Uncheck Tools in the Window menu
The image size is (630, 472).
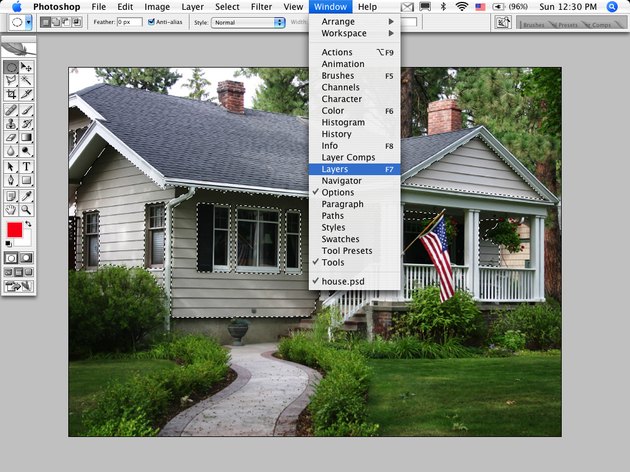tap(355, 262)
